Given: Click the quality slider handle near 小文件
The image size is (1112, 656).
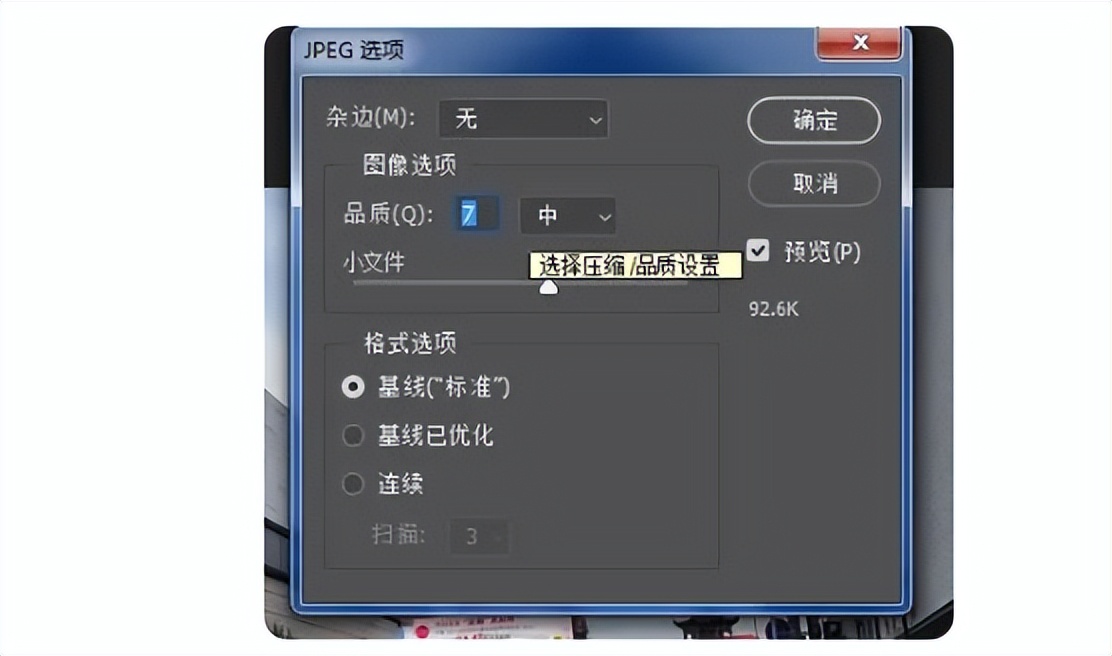Looking at the screenshot, I should [x=549, y=286].
